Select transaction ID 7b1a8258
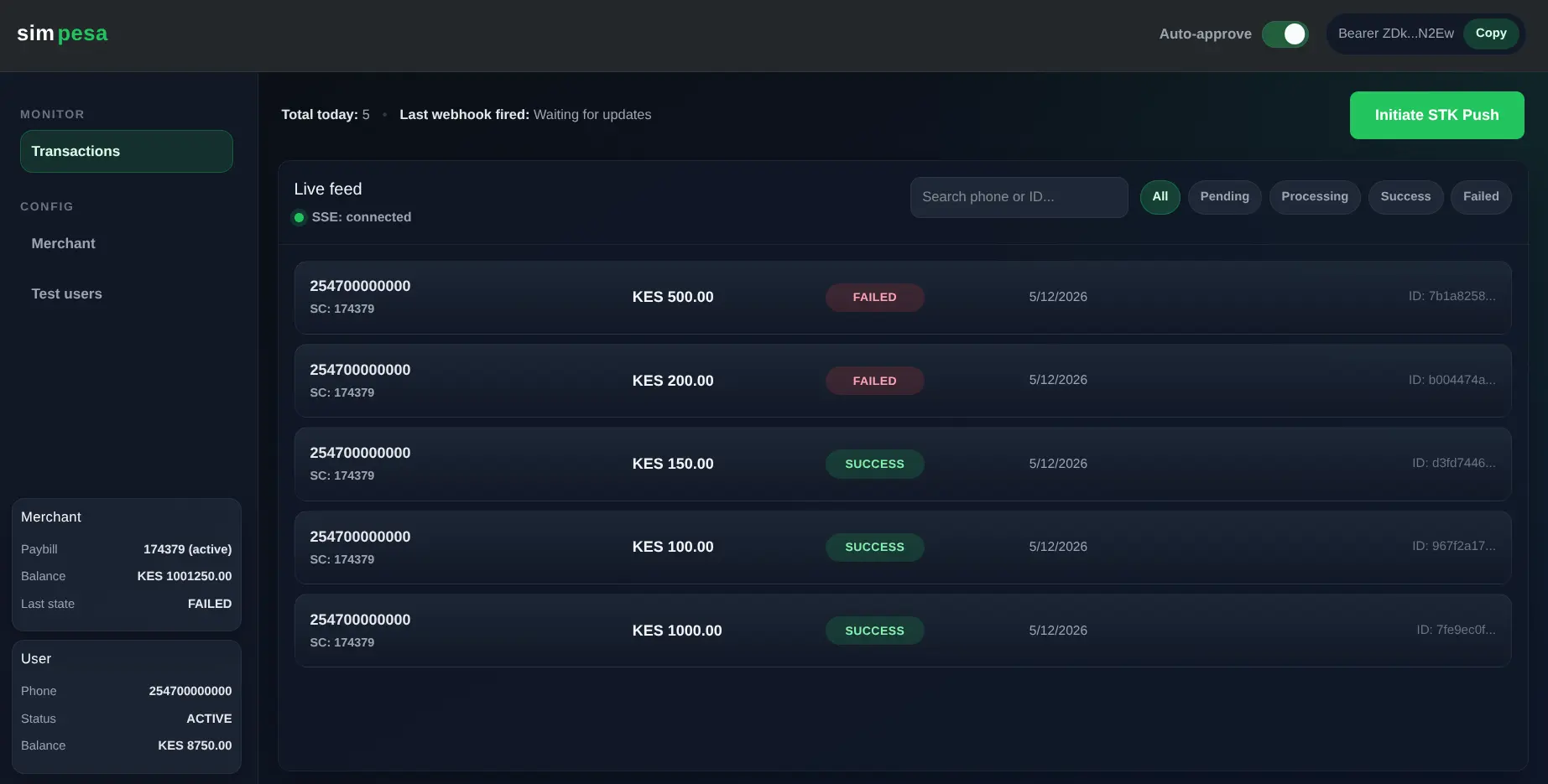This screenshot has height=784, width=1548. (x=1452, y=296)
